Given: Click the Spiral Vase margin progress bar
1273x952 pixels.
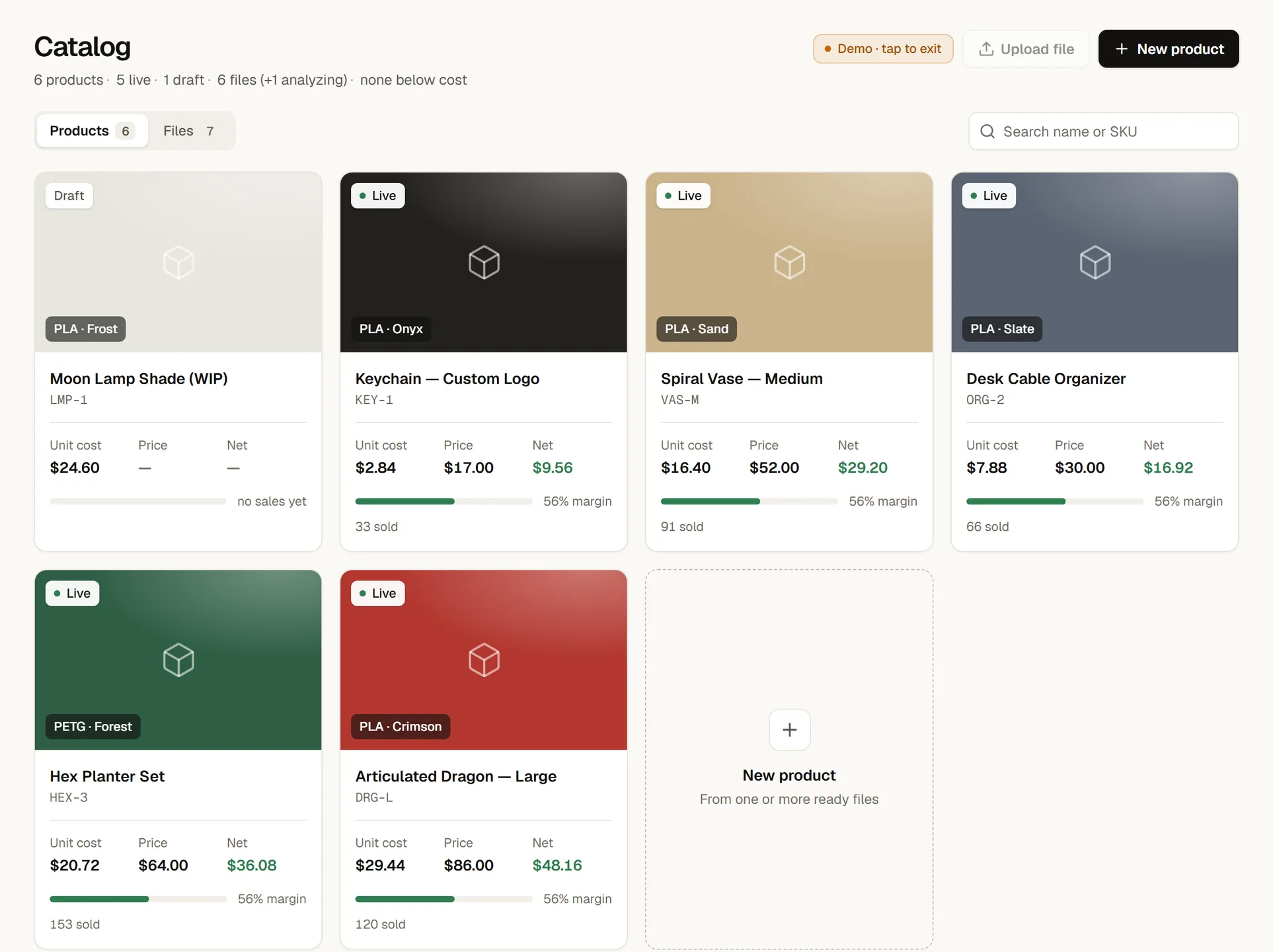Looking at the screenshot, I should (749, 502).
